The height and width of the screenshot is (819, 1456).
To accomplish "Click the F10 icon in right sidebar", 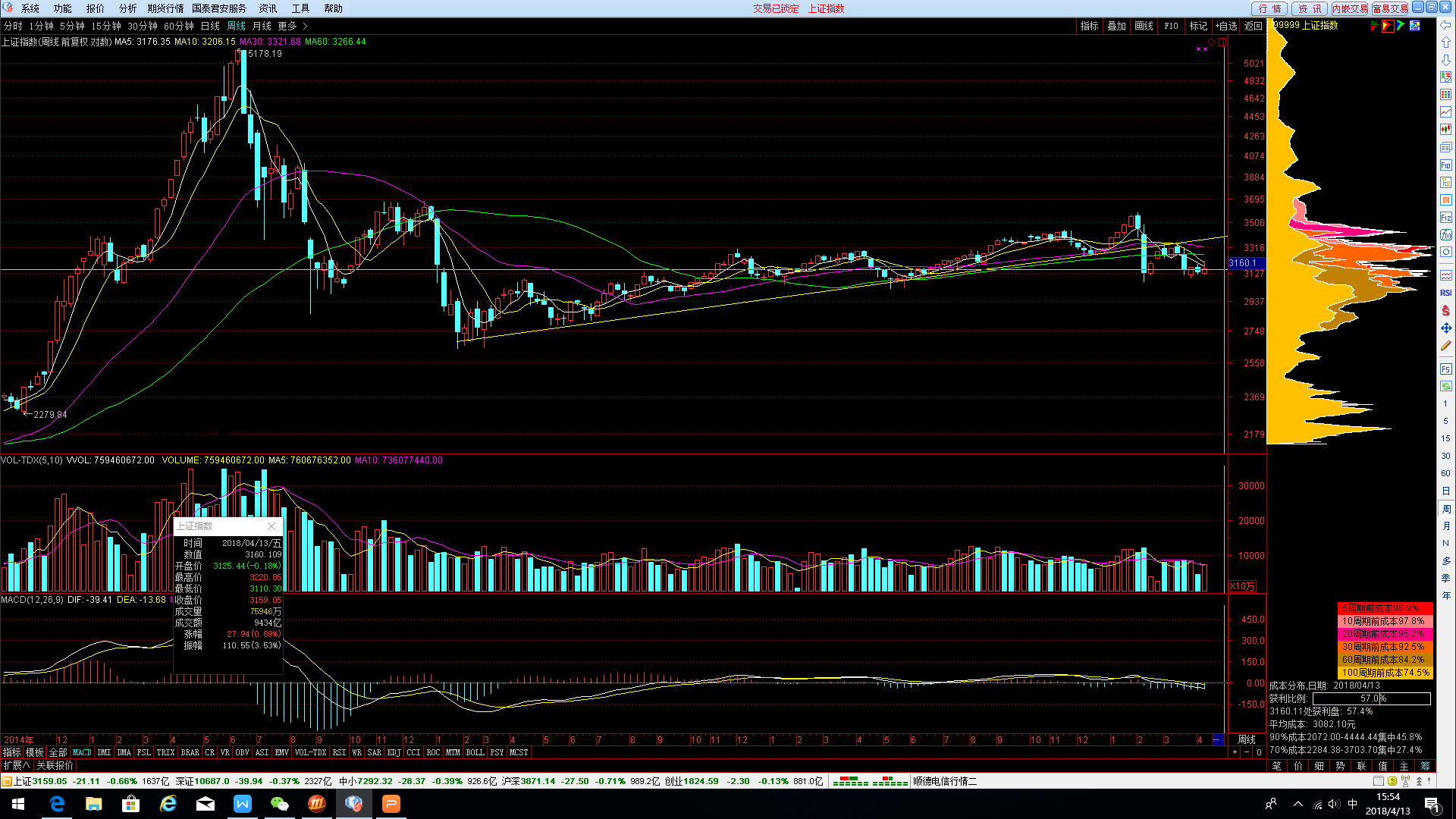I will tap(1445, 165).
